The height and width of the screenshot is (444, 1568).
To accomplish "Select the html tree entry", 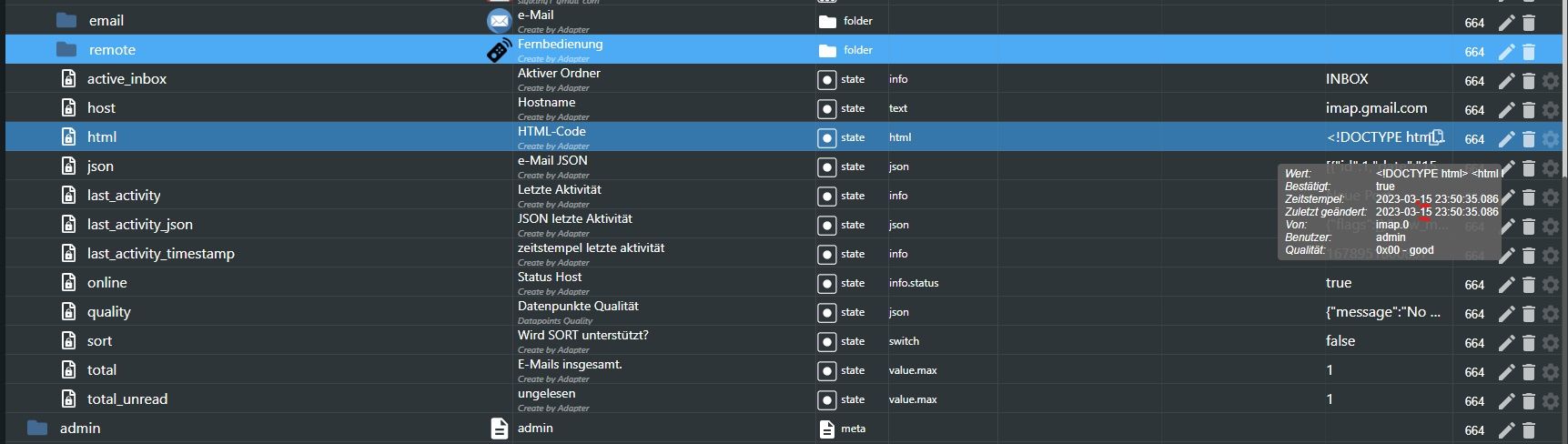I will [x=102, y=137].
